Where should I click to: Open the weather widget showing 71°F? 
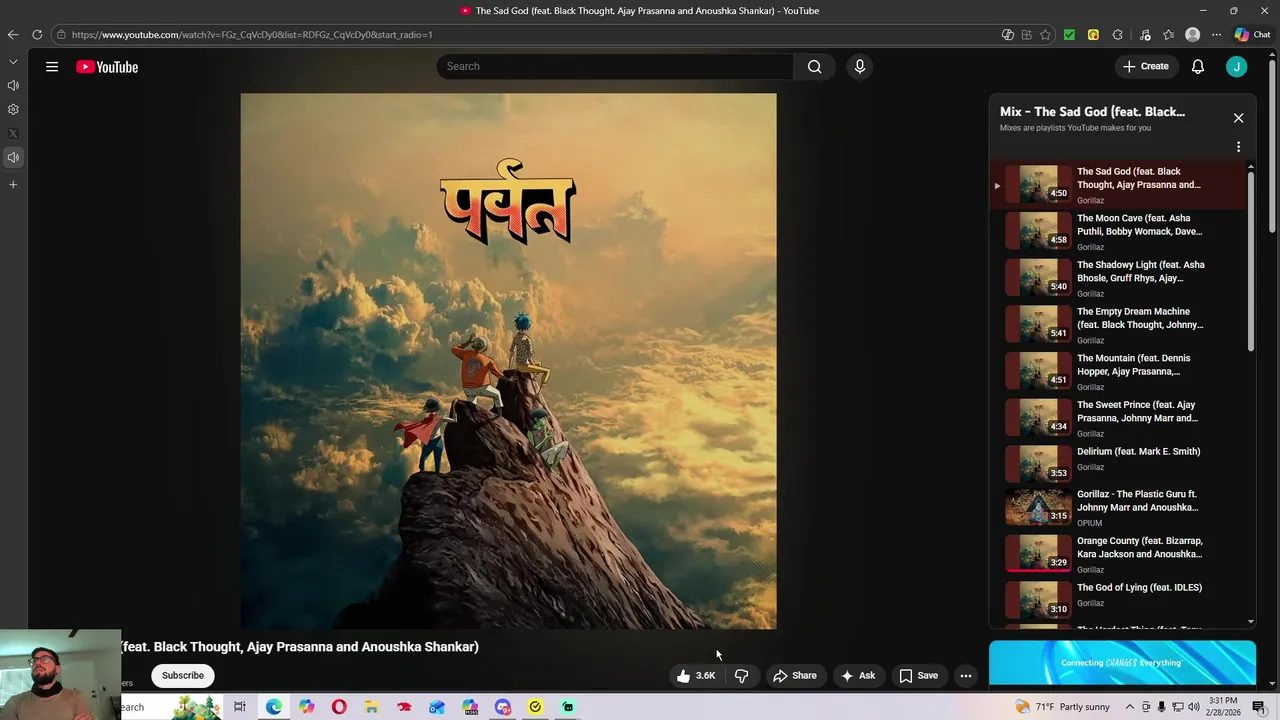click(1062, 707)
